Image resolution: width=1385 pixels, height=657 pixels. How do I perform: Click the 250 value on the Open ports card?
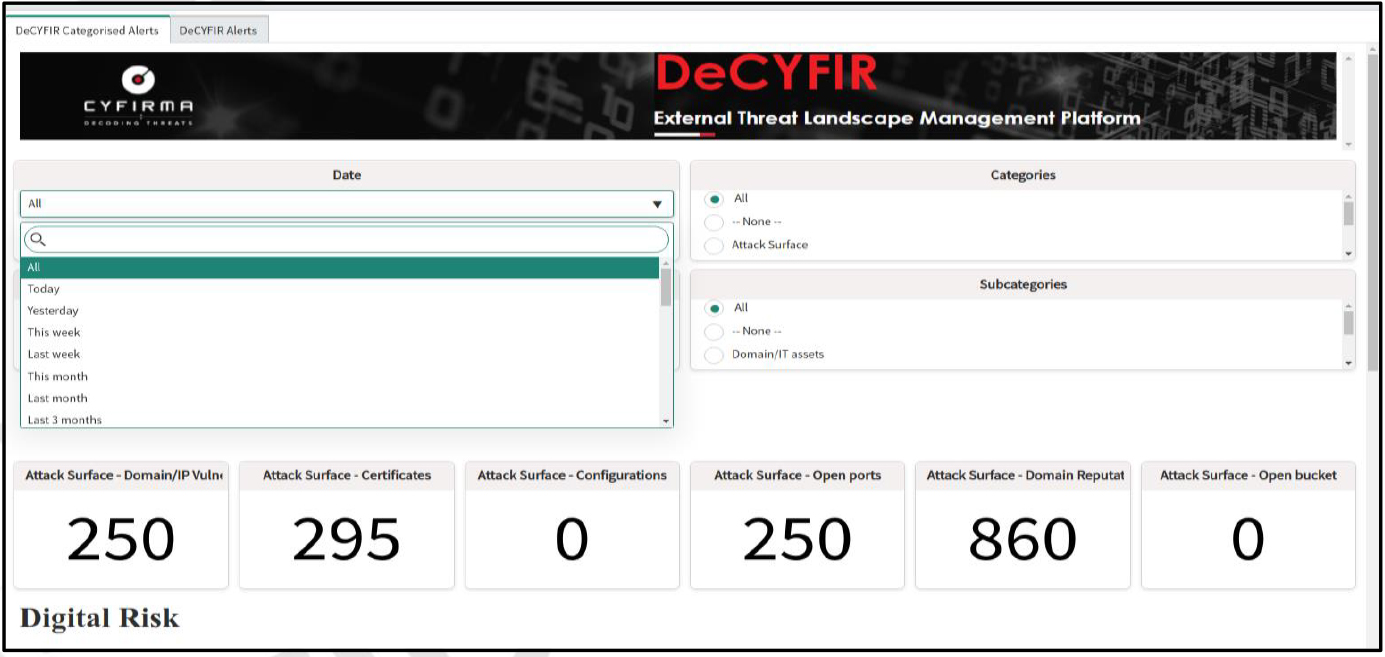[797, 540]
